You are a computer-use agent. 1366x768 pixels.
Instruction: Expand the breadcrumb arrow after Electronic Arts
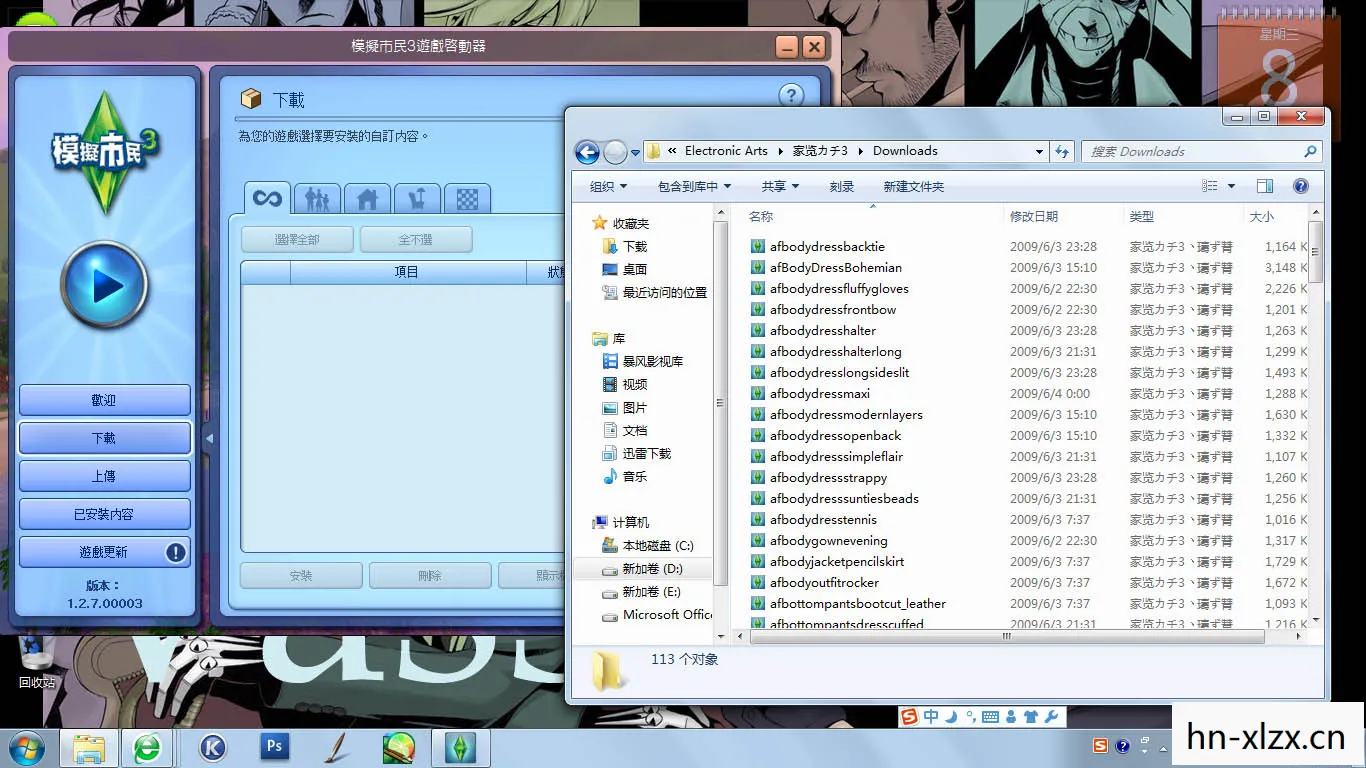pyautogui.click(x=780, y=151)
